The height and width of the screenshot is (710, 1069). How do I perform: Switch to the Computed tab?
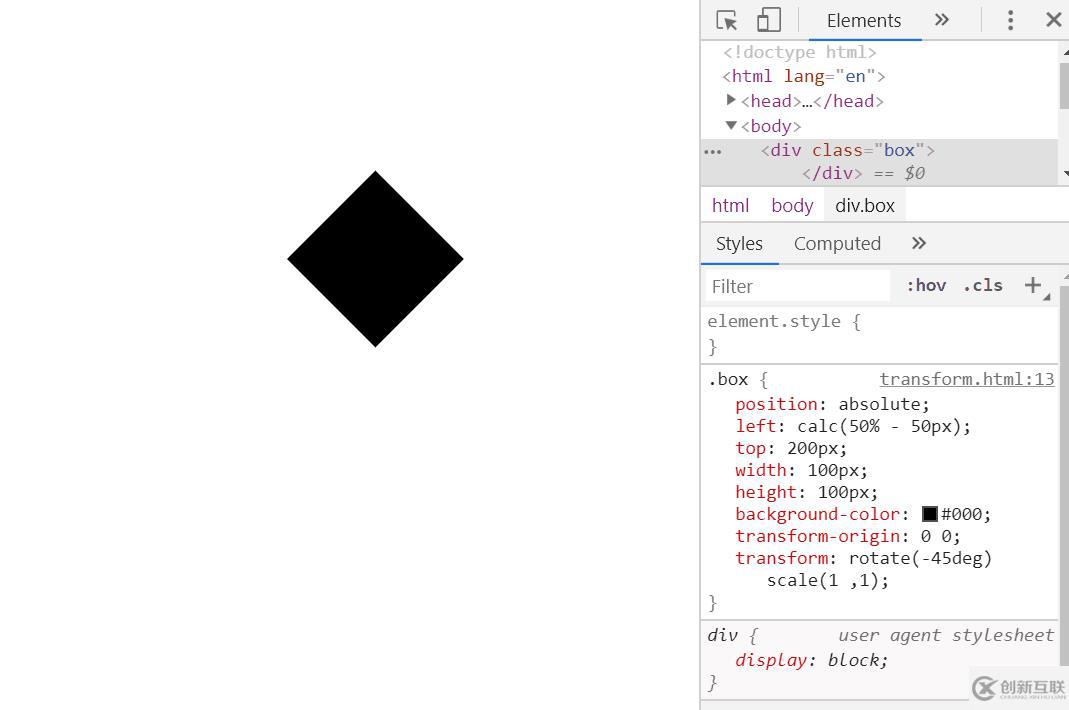837,243
